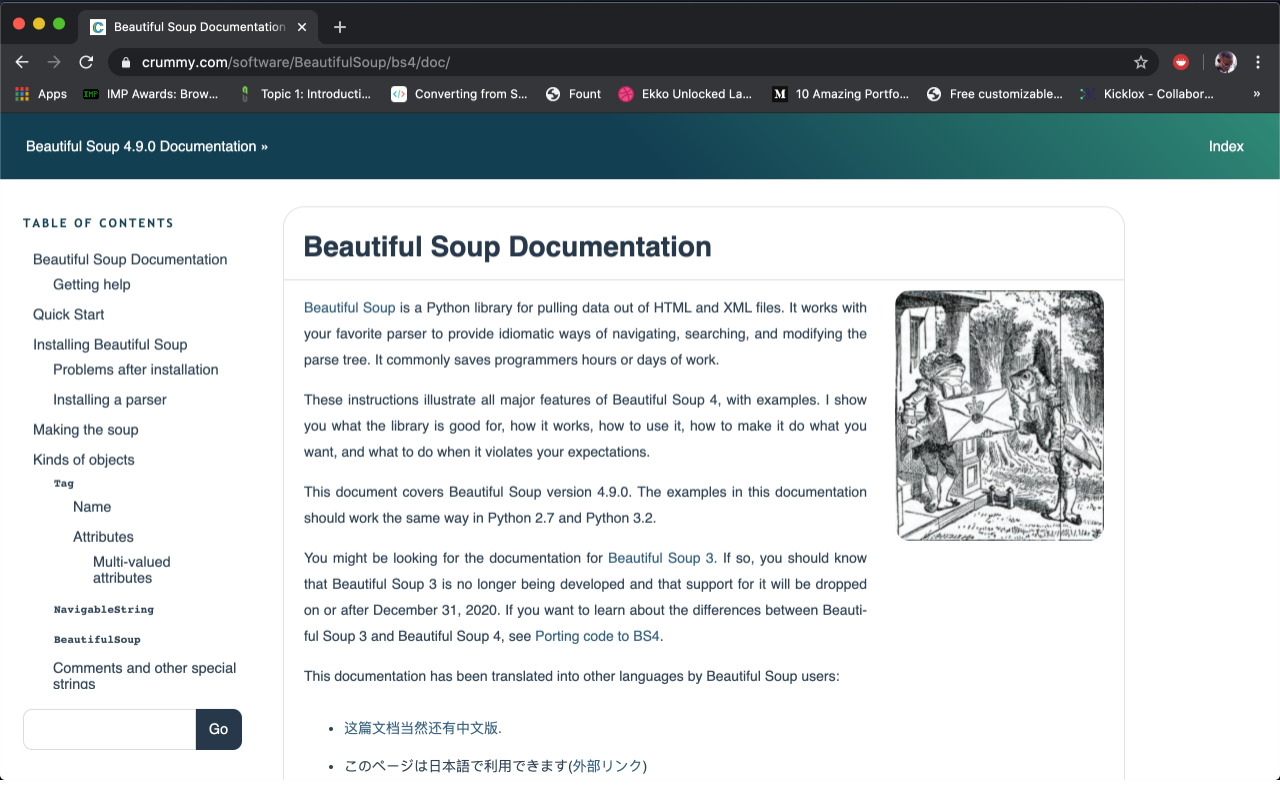Open the Kicklox - Collabor... bookmark

(x=1146, y=94)
